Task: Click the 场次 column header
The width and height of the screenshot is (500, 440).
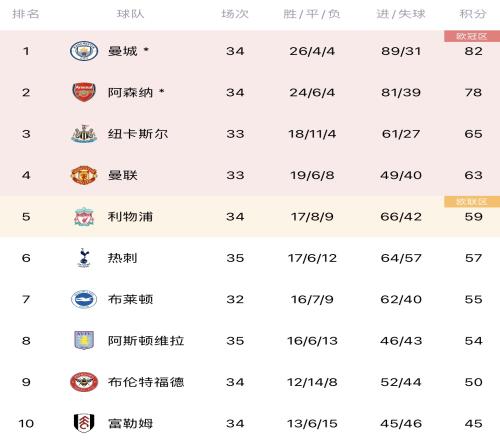Action: click(235, 14)
